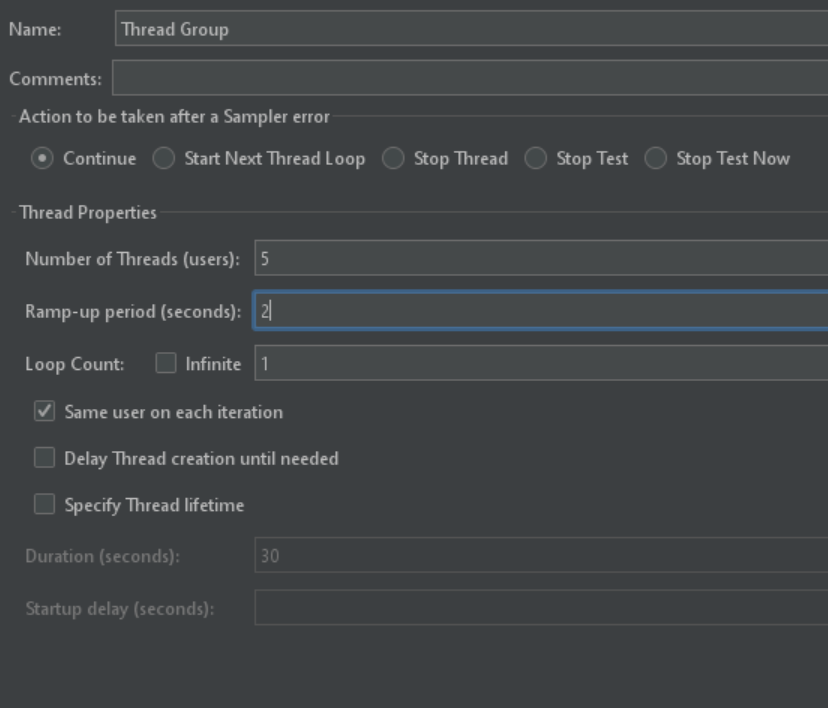This screenshot has height=708, width=828.
Task: Select the Continue radio button
Action: pos(42,158)
